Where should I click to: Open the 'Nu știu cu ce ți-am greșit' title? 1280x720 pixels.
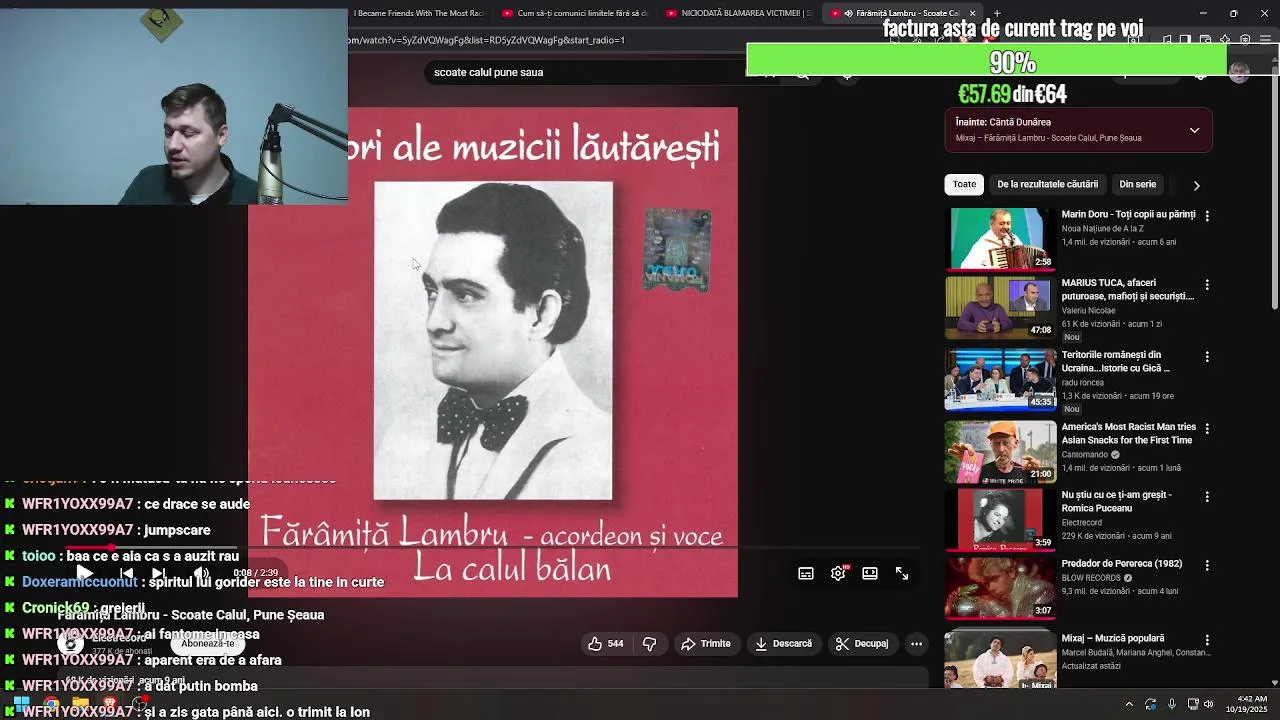coord(1116,501)
